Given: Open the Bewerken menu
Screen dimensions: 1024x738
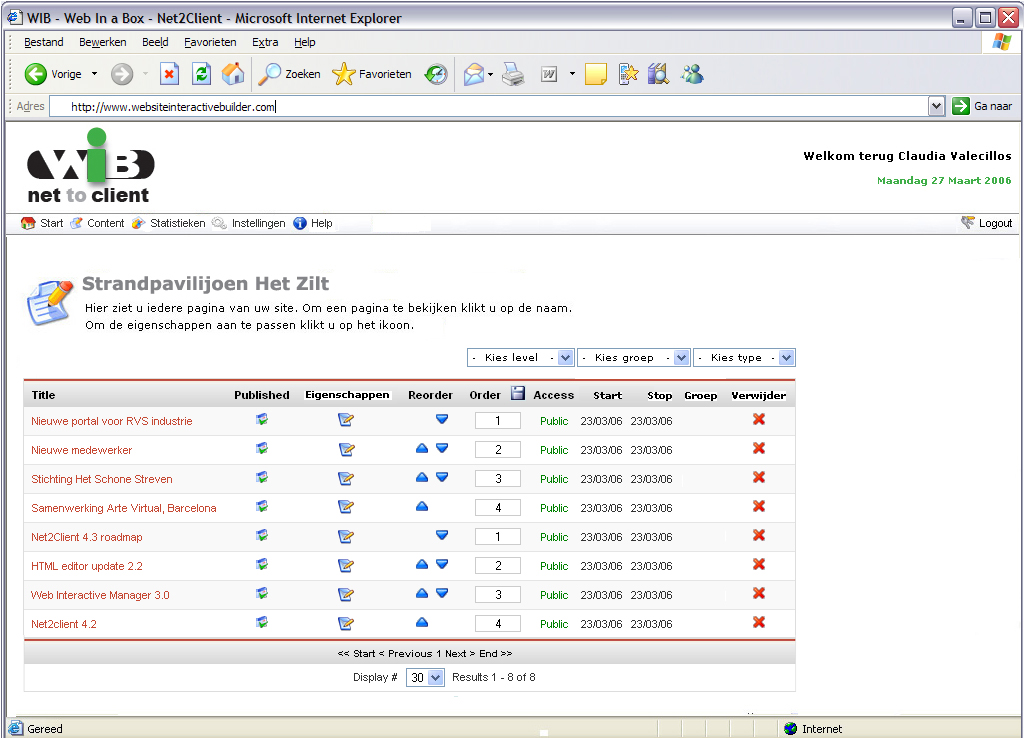Looking at the screenshot, I should point(103,42).
